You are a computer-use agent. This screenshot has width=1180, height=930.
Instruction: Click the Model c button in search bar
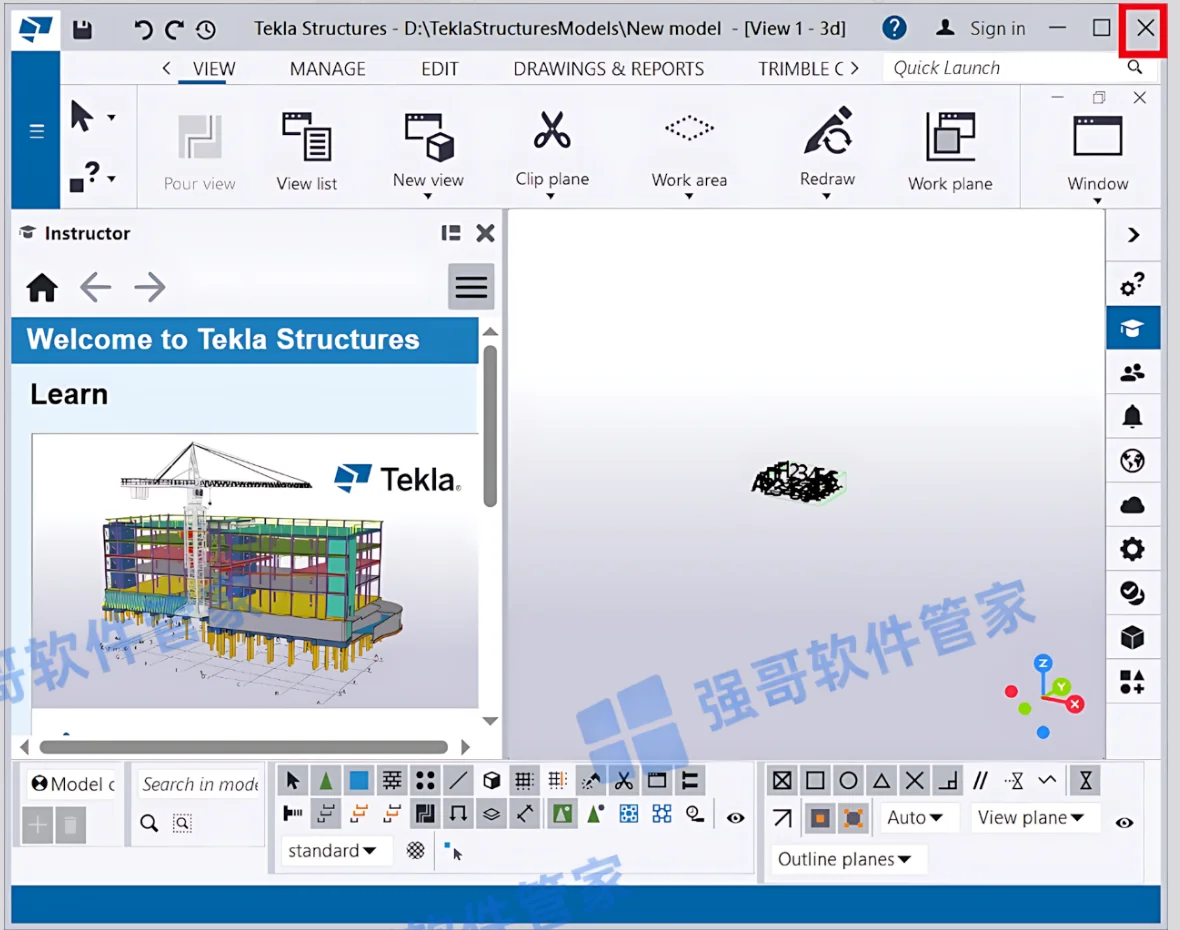click(73, 783)
